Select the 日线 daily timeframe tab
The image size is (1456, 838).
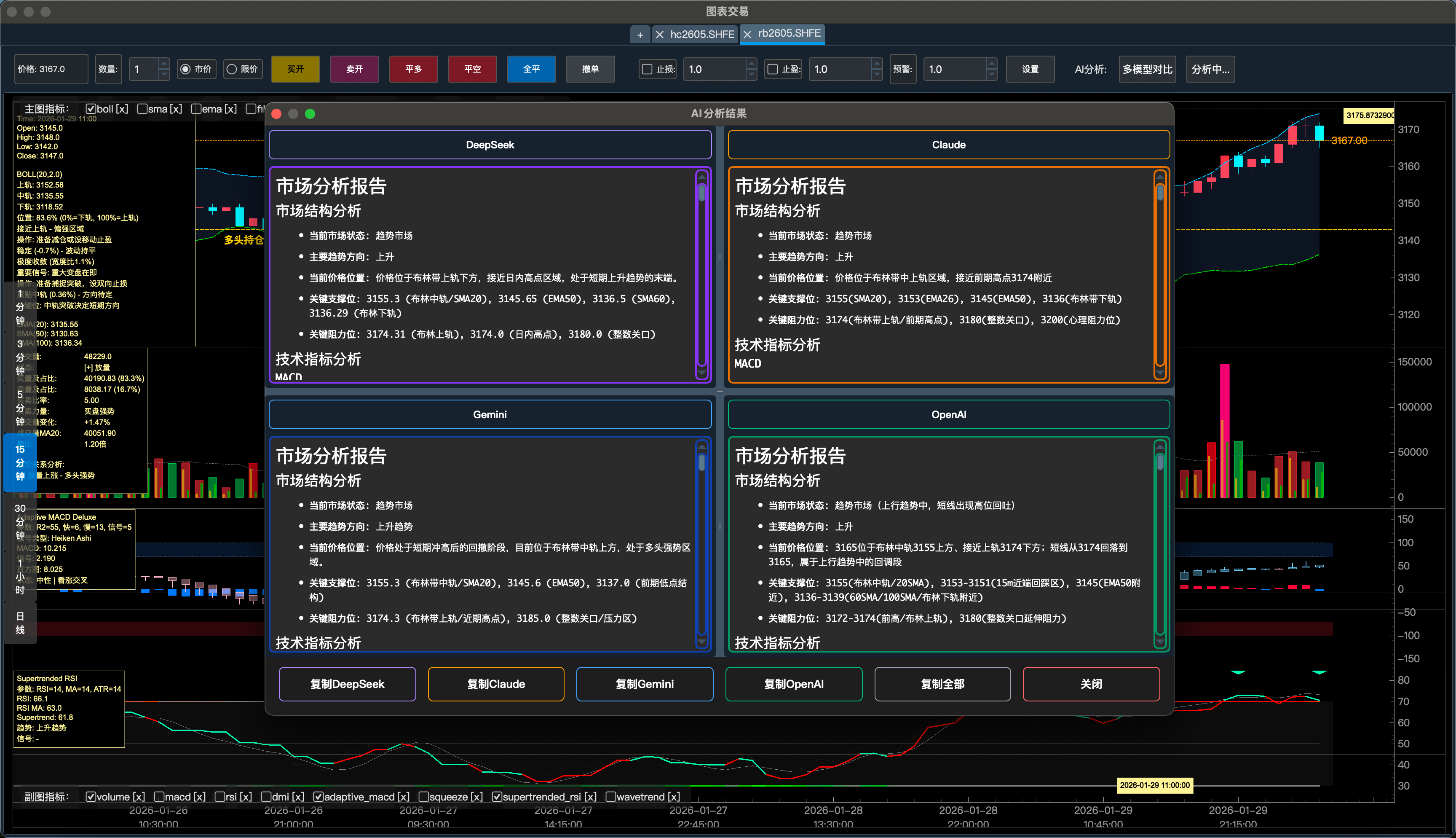pos(20,623)
